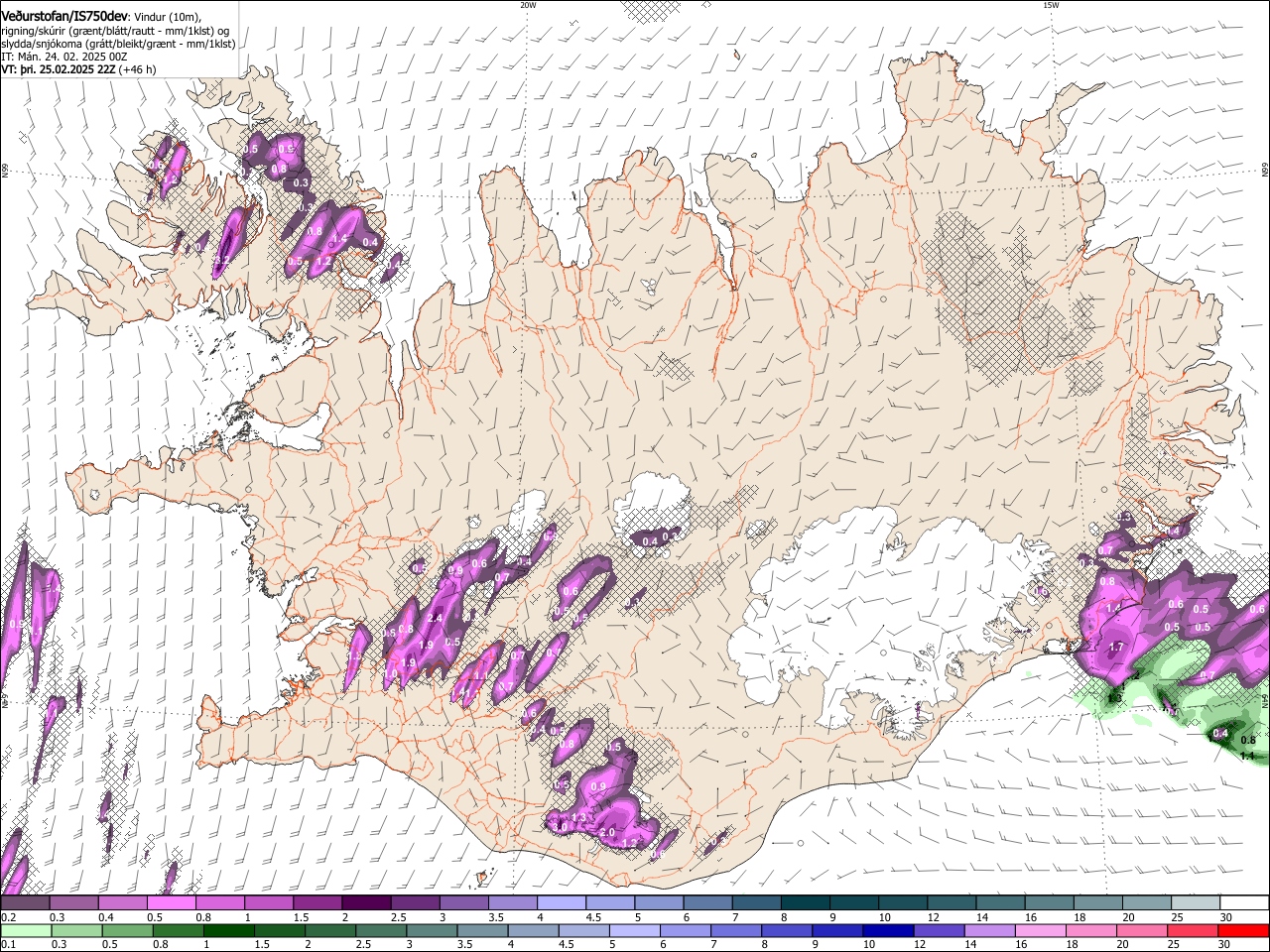This screenshot has height=952, width=1270.
Task: Select the upper legend tick label 0.2
Action: point(8,918)
